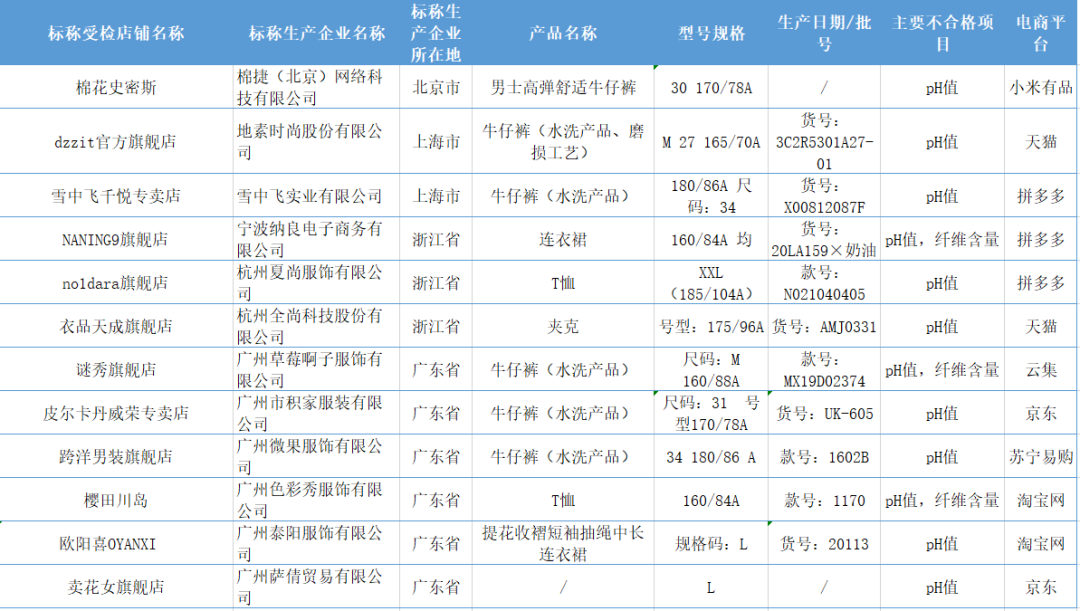Click shop cell 樱田川岛
Viewport: 1080px width, 611px height.
click(116, 500)
